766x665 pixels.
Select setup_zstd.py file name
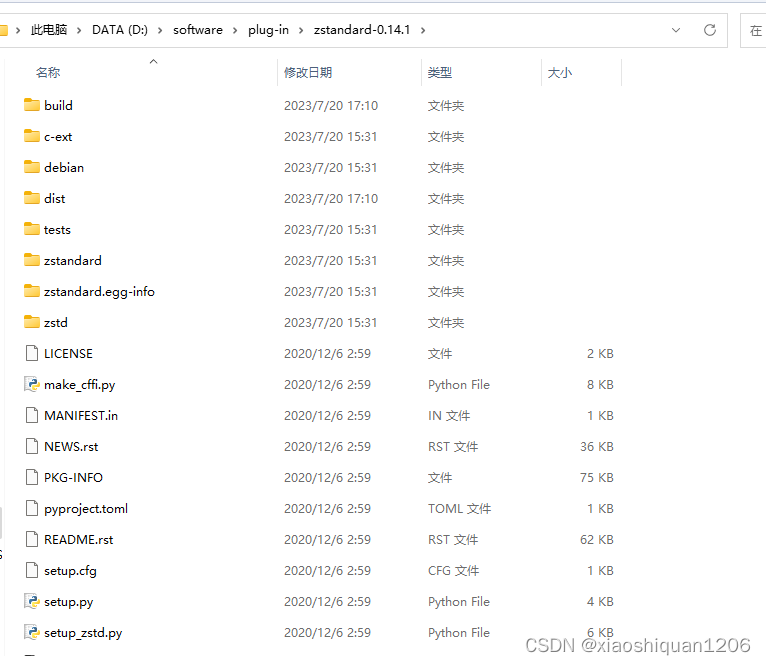click(83, 633)
